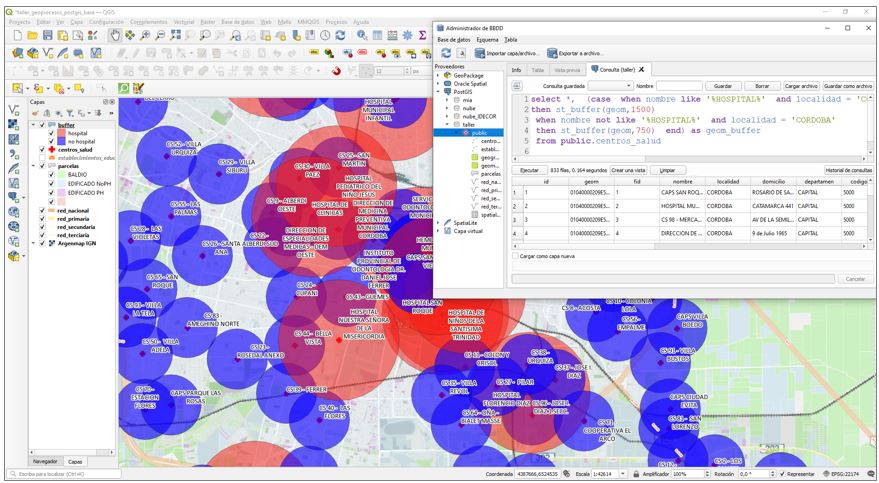The height and width of the screenshot is (483, 879).
Task: Open the Base de datos menu in DB Manager
Action: [454, 40]
